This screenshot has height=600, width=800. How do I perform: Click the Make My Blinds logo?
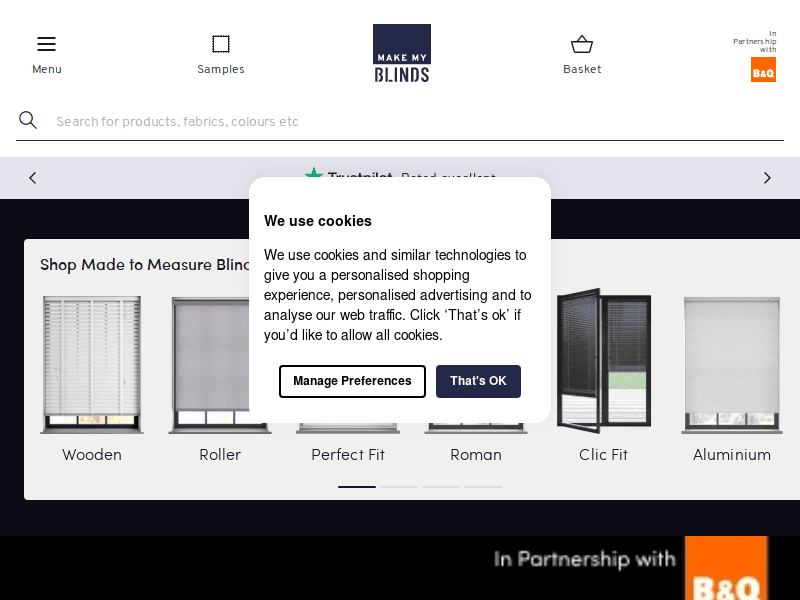point(402,53)
